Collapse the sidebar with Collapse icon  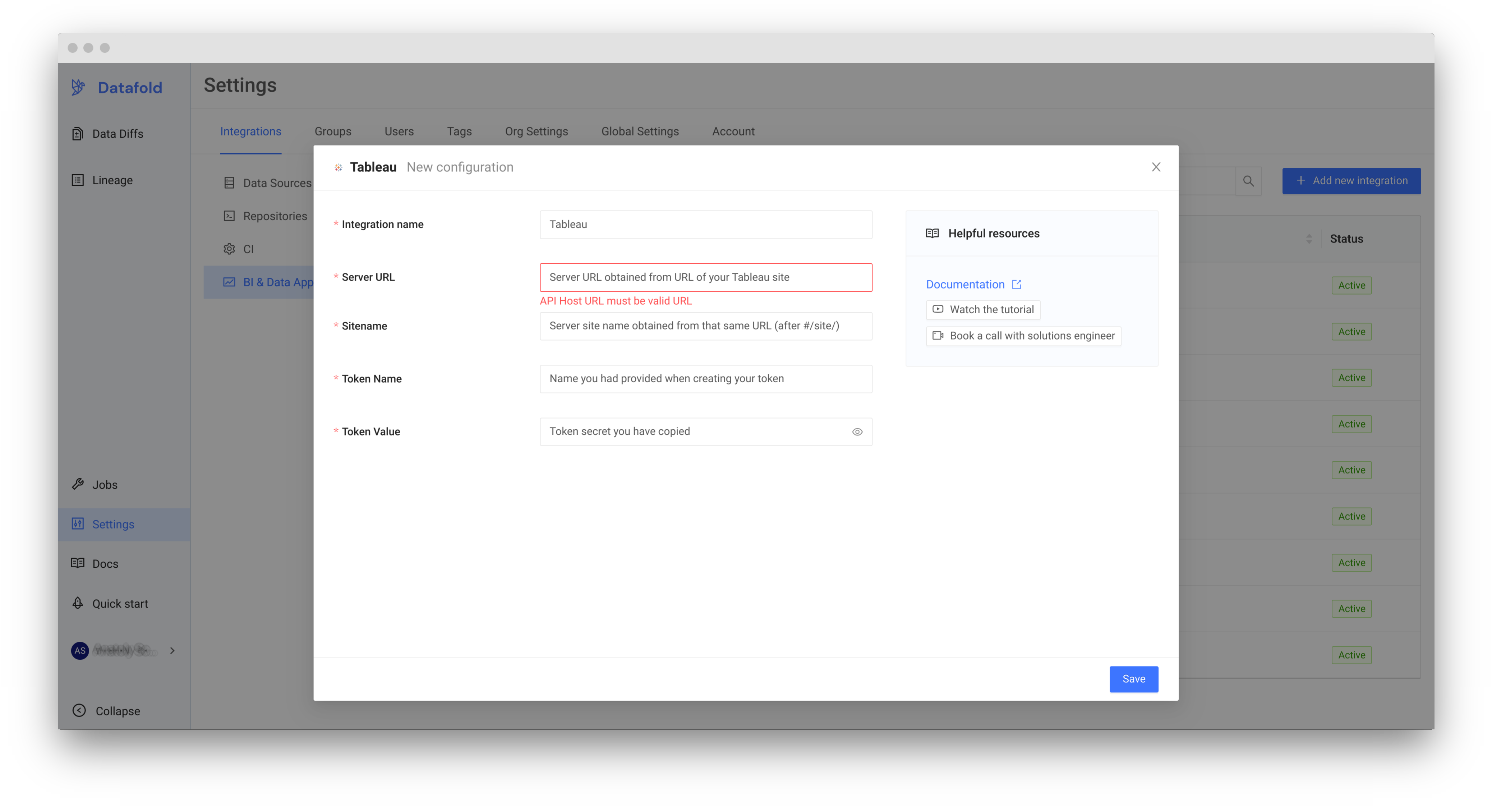(x=79, y=711)
